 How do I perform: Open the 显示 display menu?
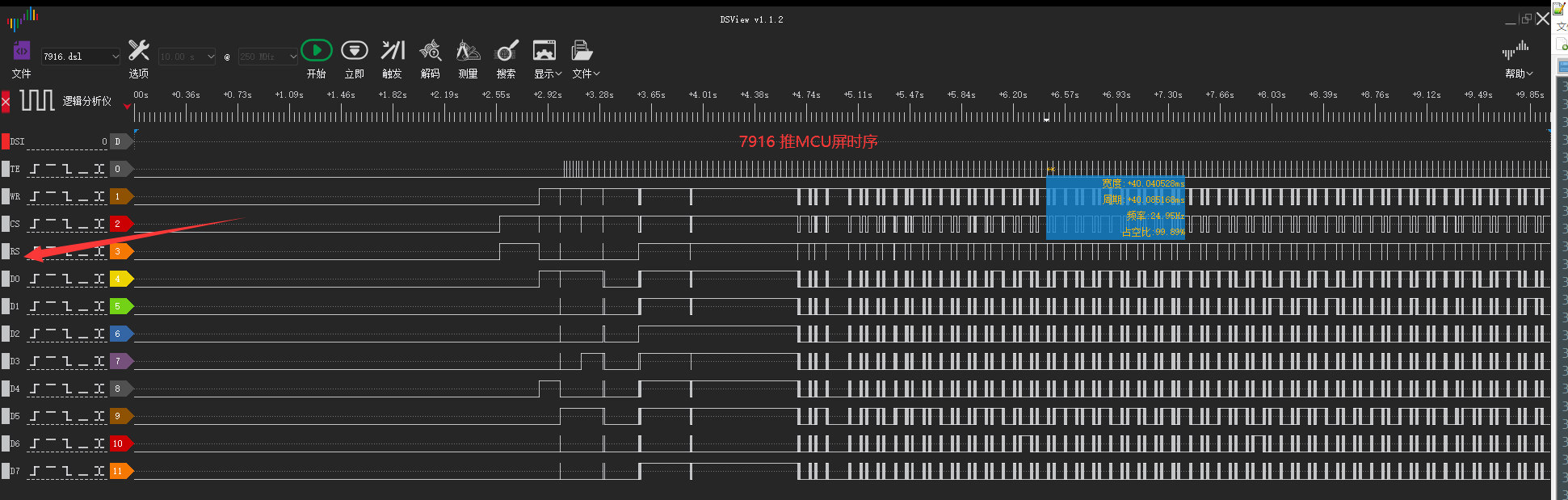pyautogui.click(x=547, y=59)
